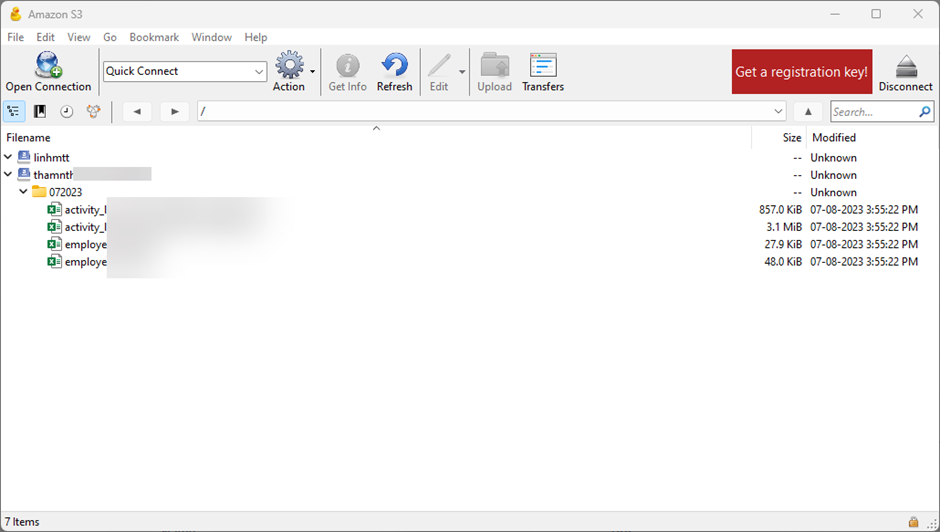The height and width of the screenshot is (532, 940).
Task: Go up to the parent folder
Action: click(808, 112)
